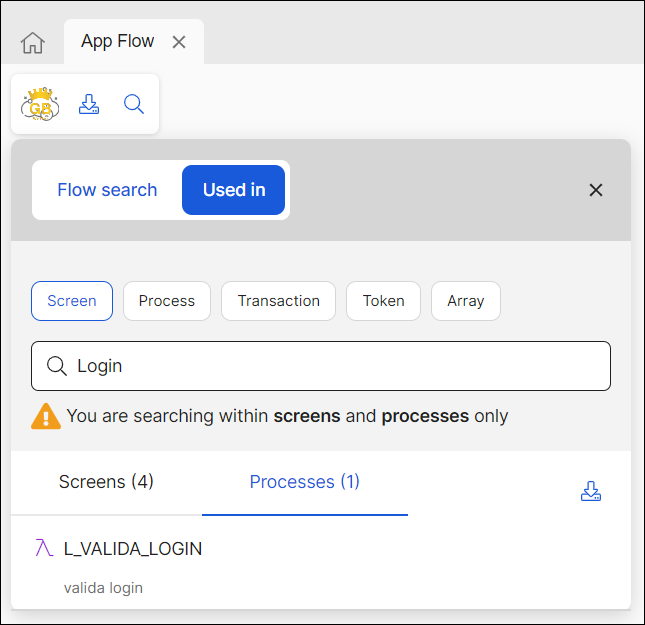Enable the Token filter chip
Image resolution: width=645 pixels, height=625 pixels.
point(384,301)
